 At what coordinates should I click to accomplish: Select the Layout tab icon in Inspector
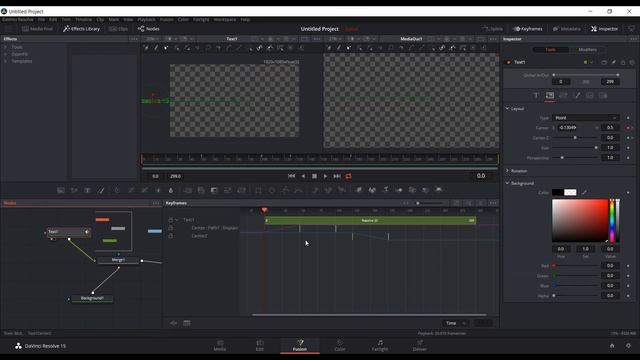tap(550, 96)
